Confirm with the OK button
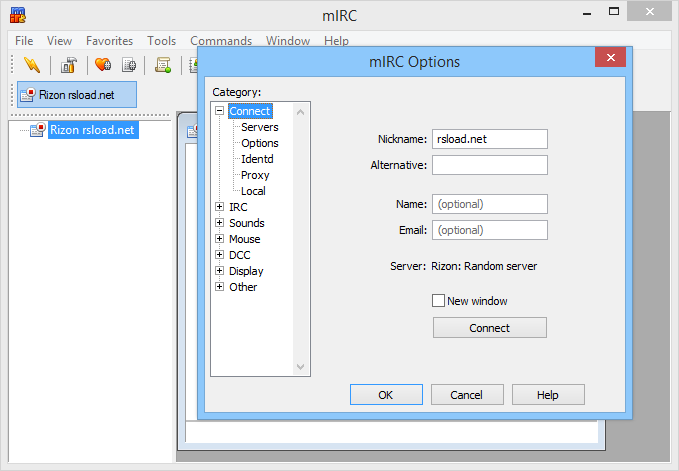 386,395
